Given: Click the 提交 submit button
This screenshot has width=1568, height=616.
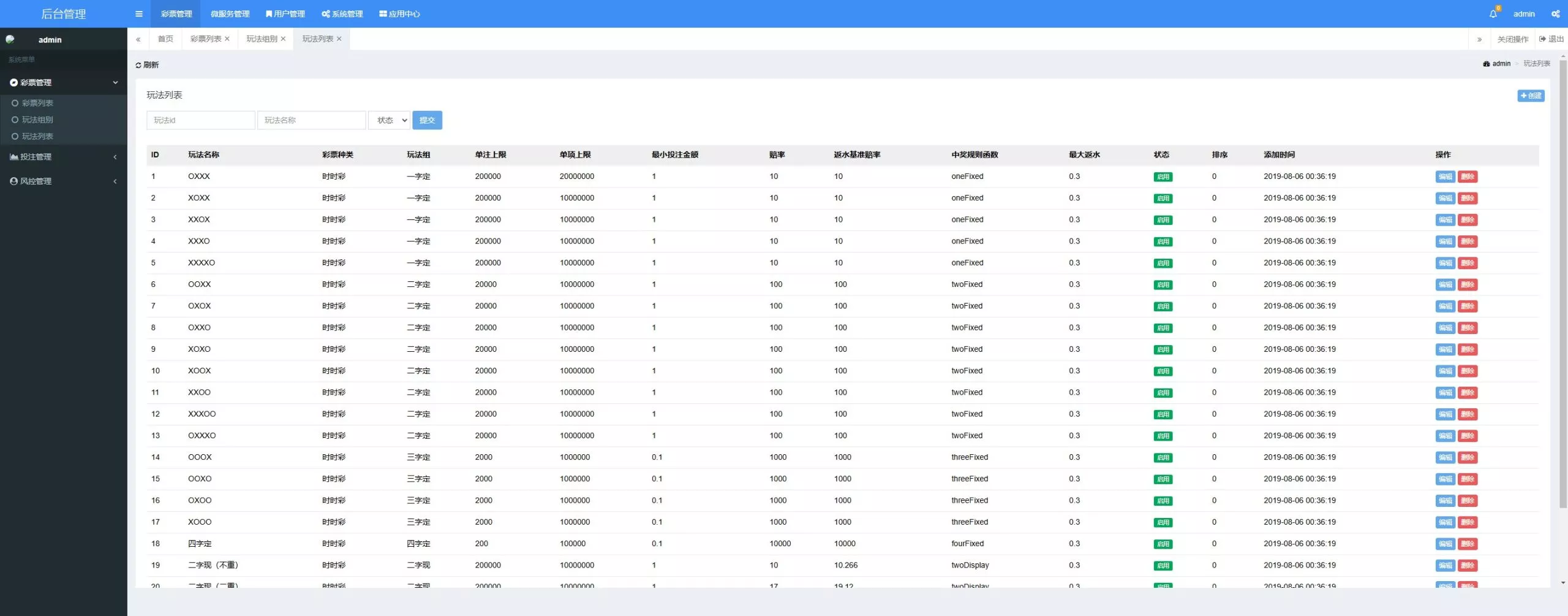Looking at the screenshot, I should tap(428, 120).
